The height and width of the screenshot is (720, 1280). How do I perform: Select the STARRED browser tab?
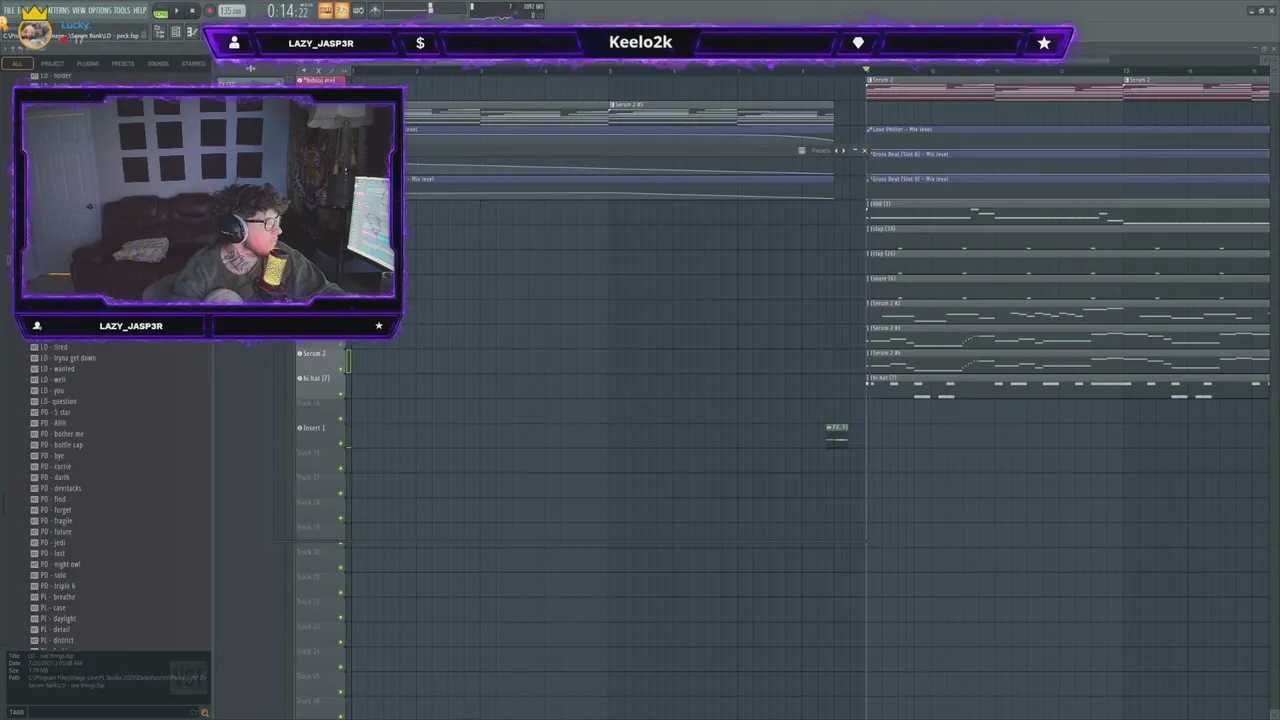[x=193, y=63]
